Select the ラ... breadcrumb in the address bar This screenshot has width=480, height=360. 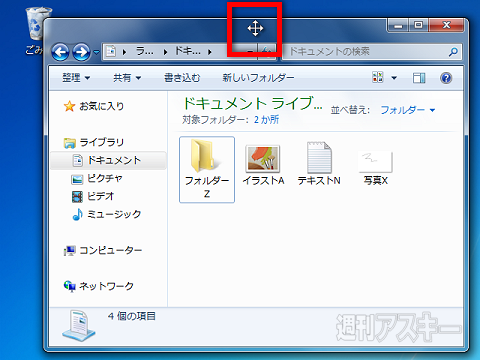click(x=145, y=51)
